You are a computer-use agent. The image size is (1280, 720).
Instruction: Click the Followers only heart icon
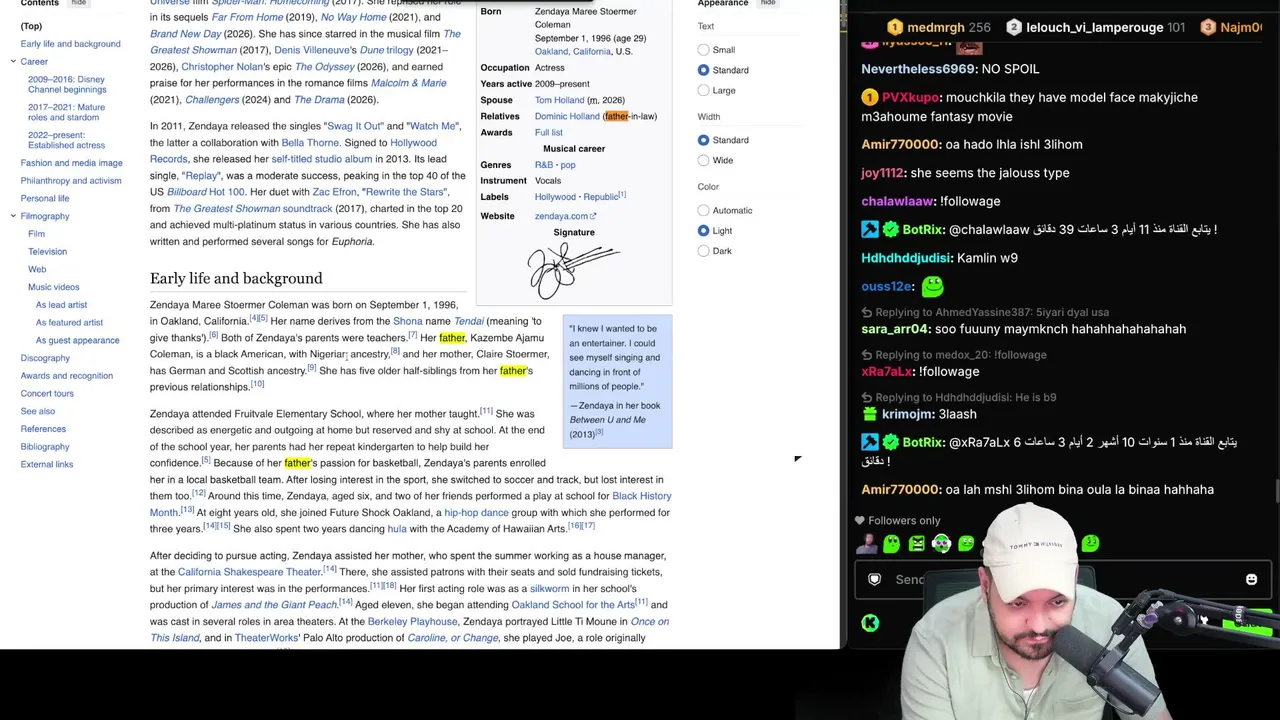coord(859,520)
